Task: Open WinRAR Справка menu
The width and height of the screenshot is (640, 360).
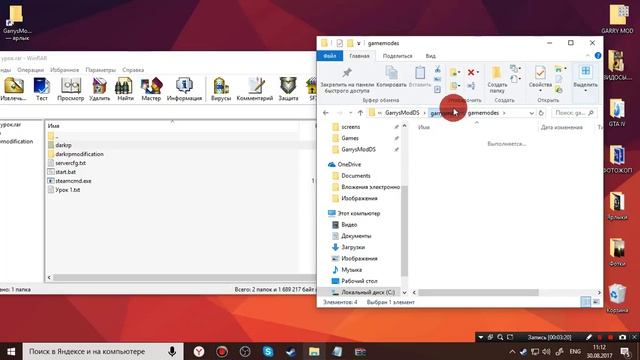Action: tap(133, 70)
